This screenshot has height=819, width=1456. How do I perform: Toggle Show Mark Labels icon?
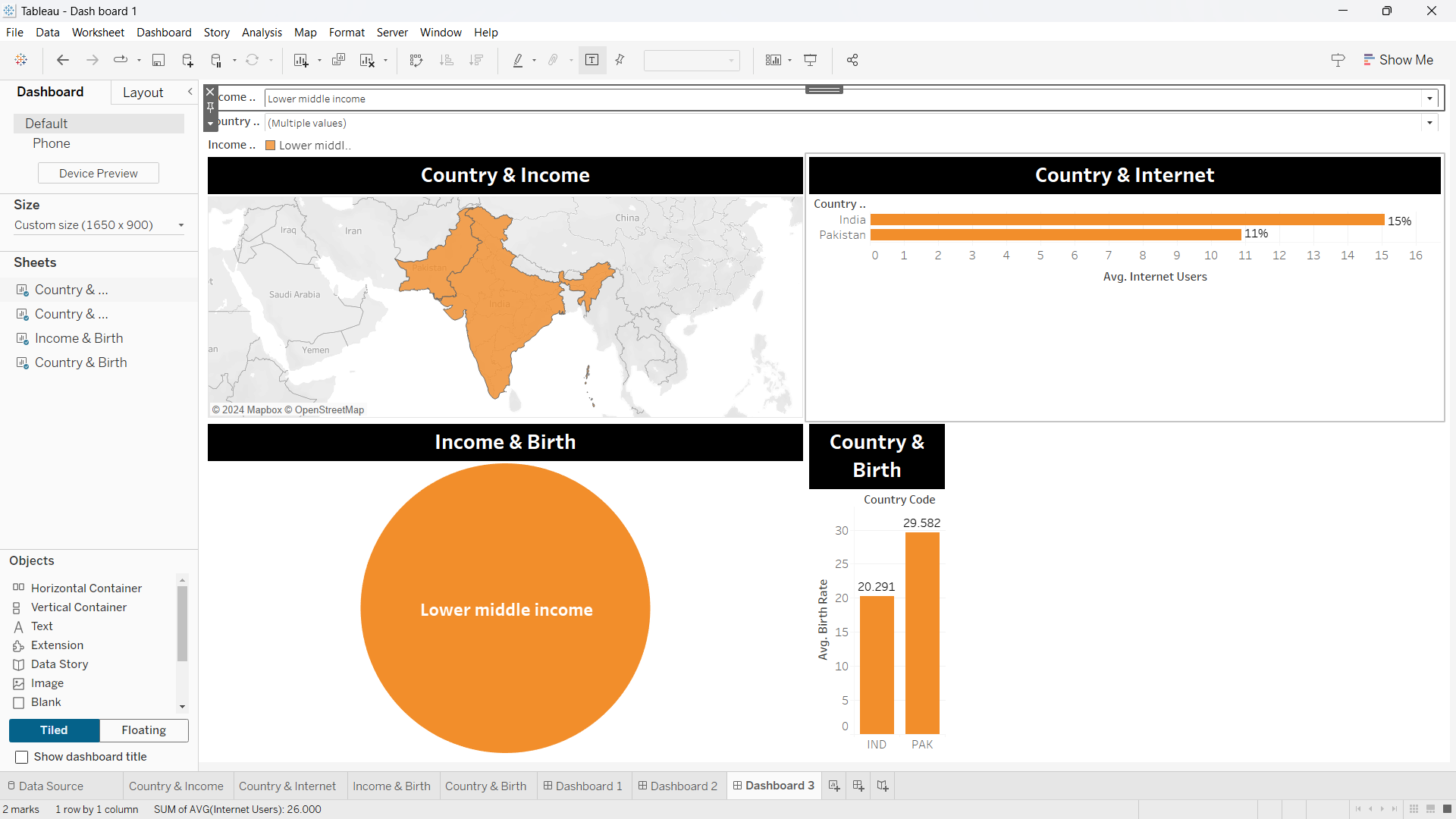coord(592,60)
